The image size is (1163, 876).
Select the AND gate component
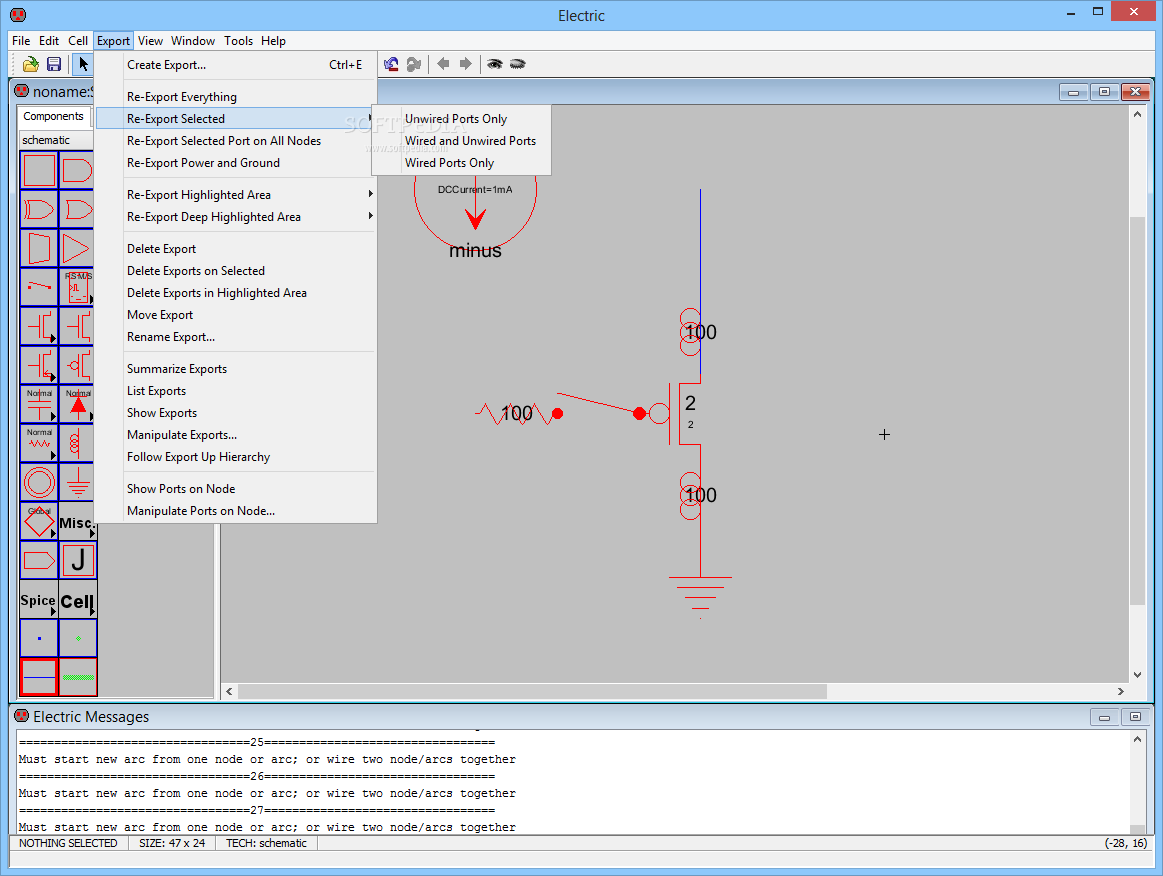[77, 170]
